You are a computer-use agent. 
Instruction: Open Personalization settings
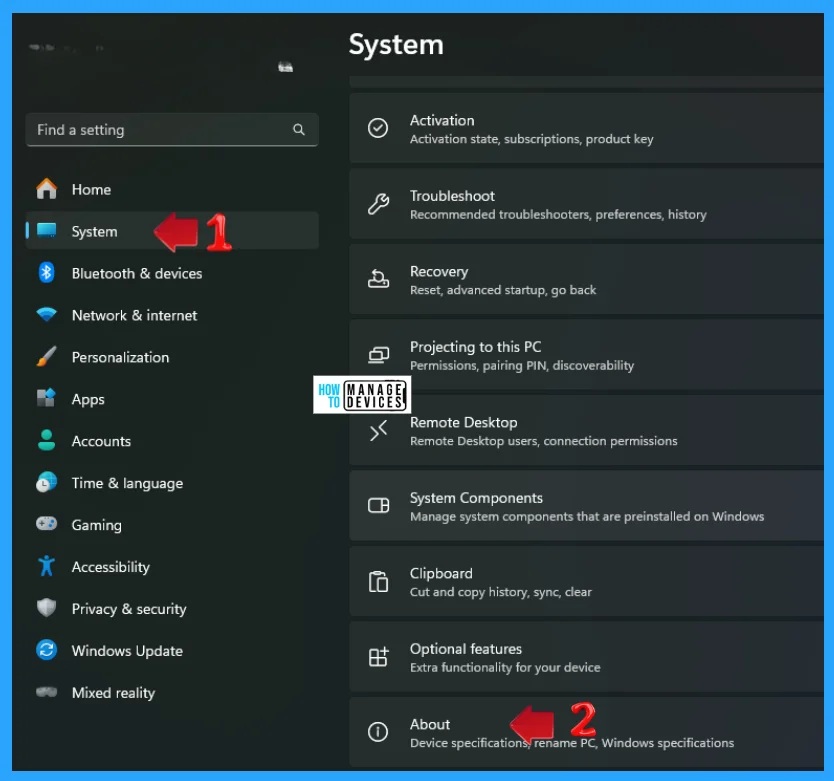pyautogui.click(x=172, y=357)
